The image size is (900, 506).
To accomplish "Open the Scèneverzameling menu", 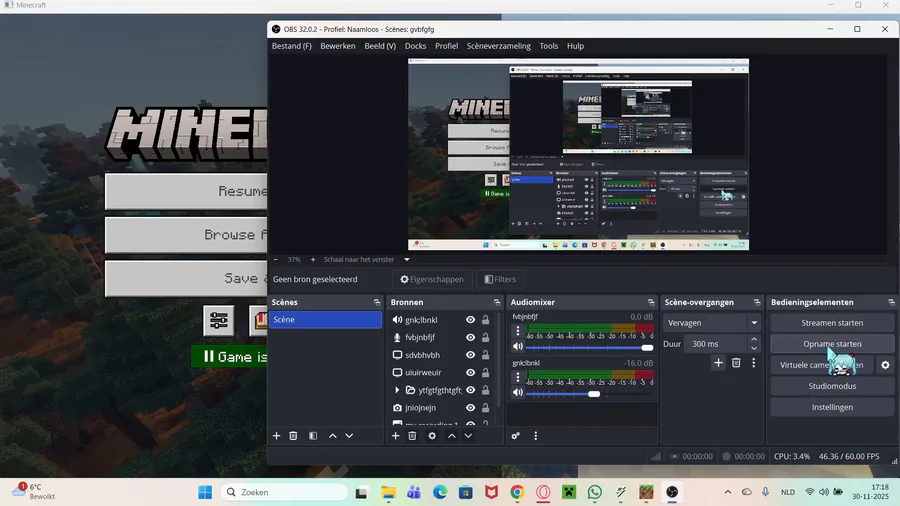I will pyautogui.click(x=498, y=46).
